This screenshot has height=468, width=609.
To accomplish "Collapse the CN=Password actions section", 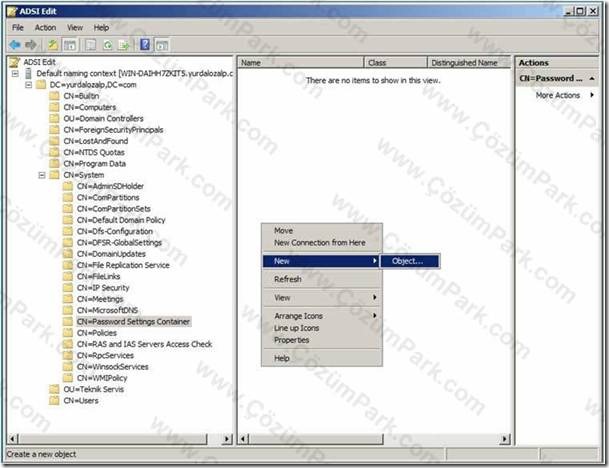I will (x=592, y=78).
